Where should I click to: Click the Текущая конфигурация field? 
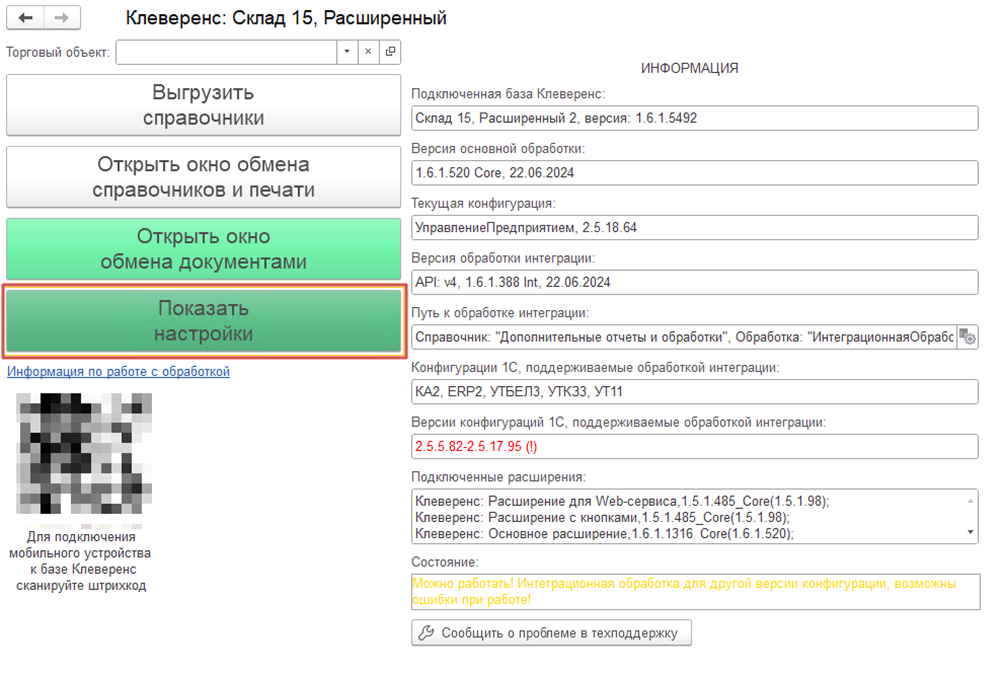[x=695, y=228]
